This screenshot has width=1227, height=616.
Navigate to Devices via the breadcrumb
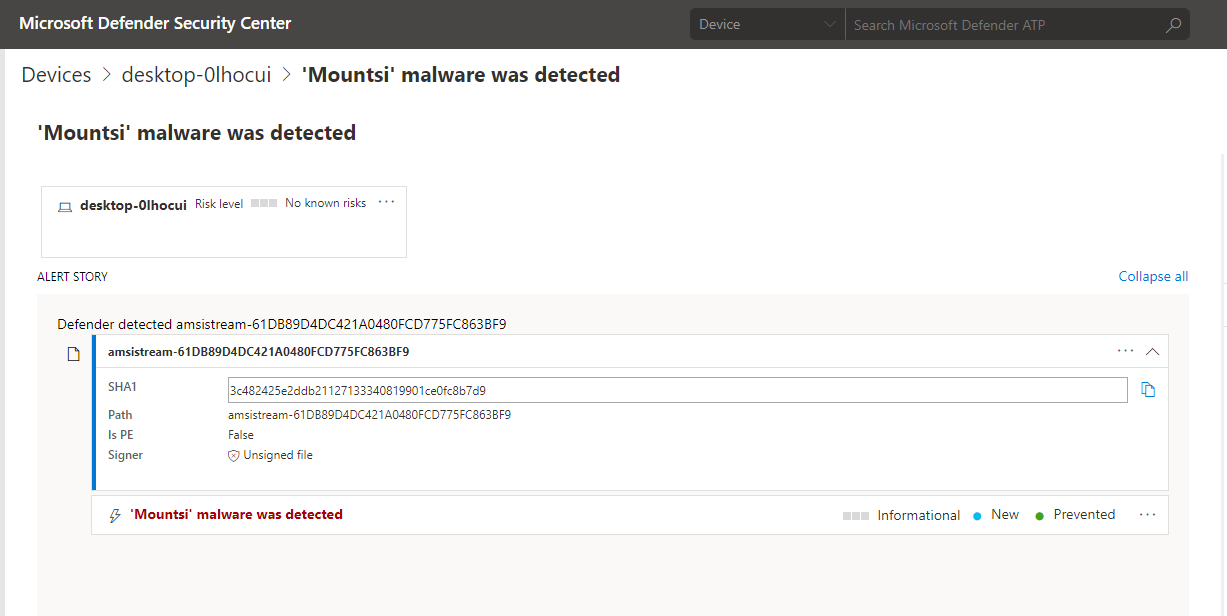(56, 74)
